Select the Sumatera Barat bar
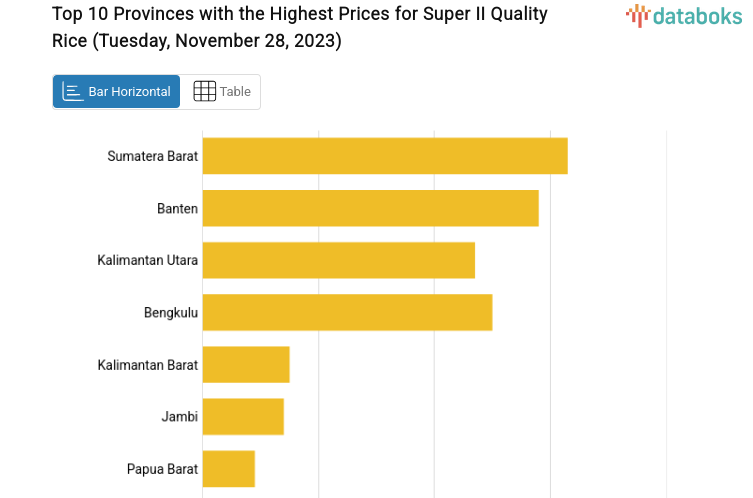 [x=385, y=156]
